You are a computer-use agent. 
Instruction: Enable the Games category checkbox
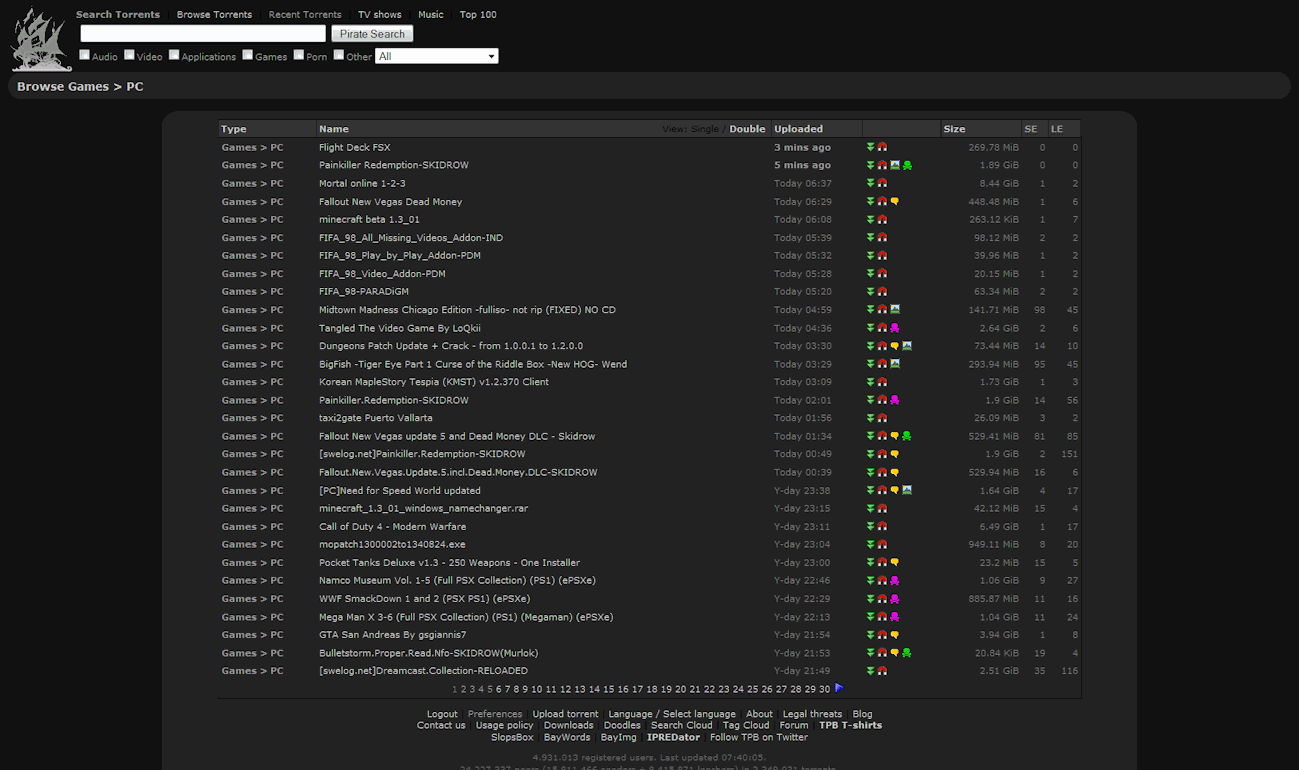247,55
